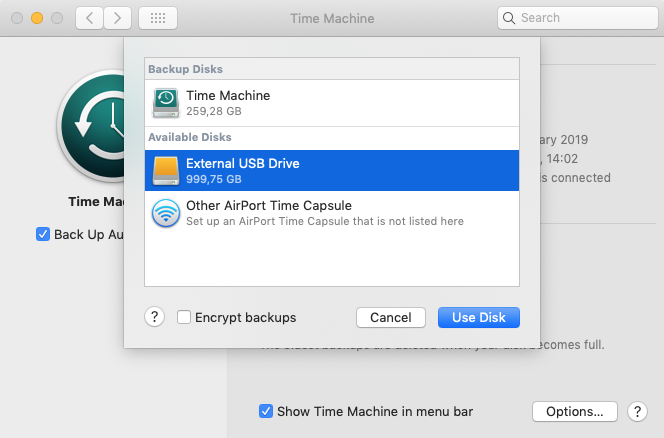664x438 pixels.
Task: Go forward with the right chevron button
Action: coord(118,18)
